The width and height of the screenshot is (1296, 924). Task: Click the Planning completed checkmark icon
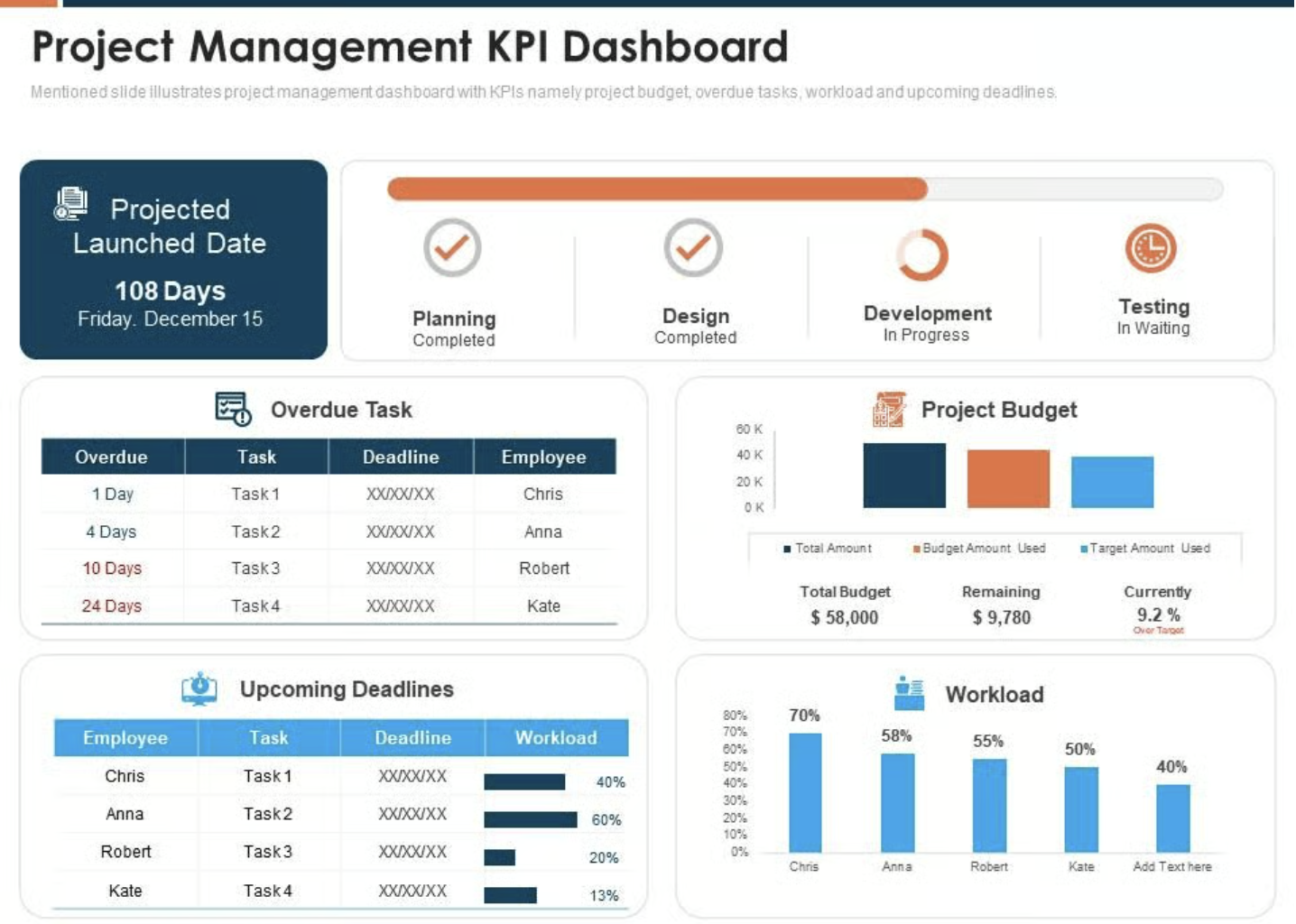tap(452, 247)
